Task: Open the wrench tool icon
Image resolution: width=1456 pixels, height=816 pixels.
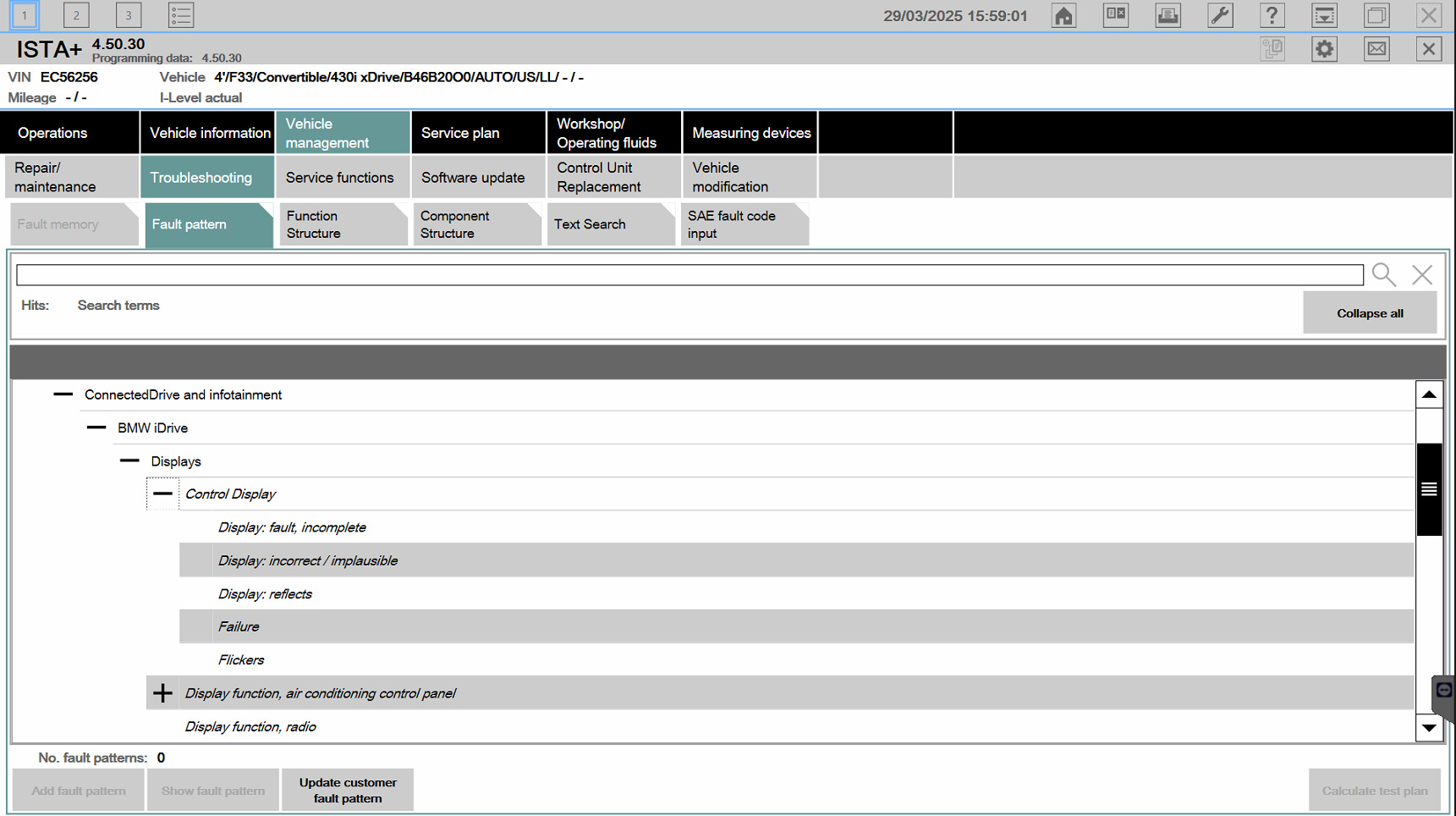Action: (1220, 15)
